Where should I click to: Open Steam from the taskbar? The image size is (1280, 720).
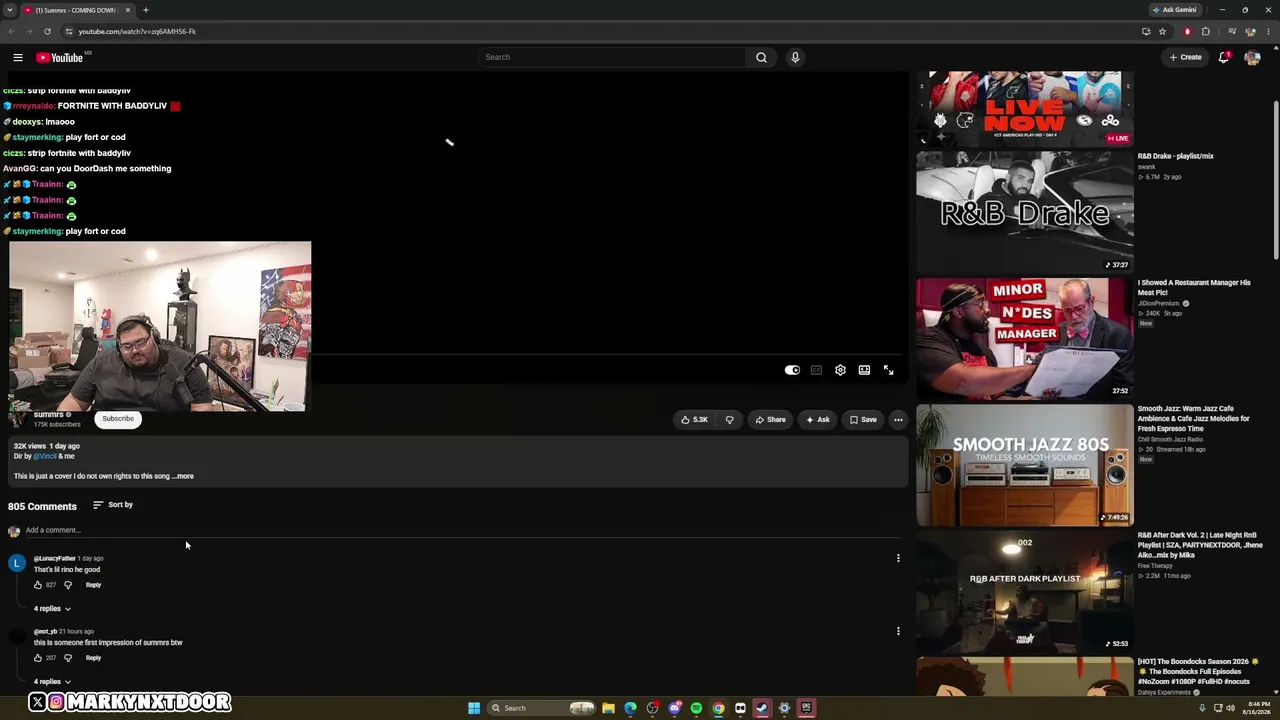tap(762, 708)
